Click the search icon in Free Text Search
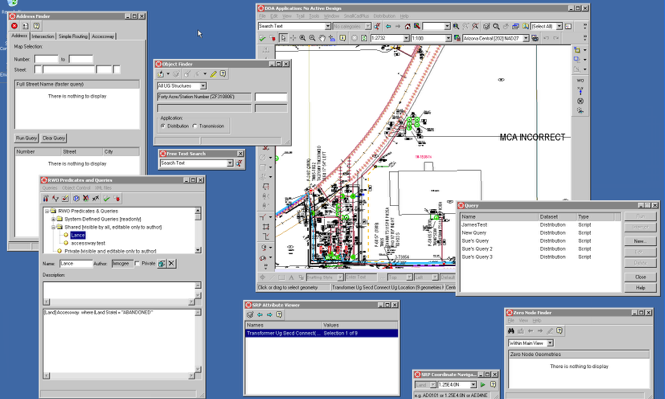The image size is (665, 399). (x=239, y=163)
